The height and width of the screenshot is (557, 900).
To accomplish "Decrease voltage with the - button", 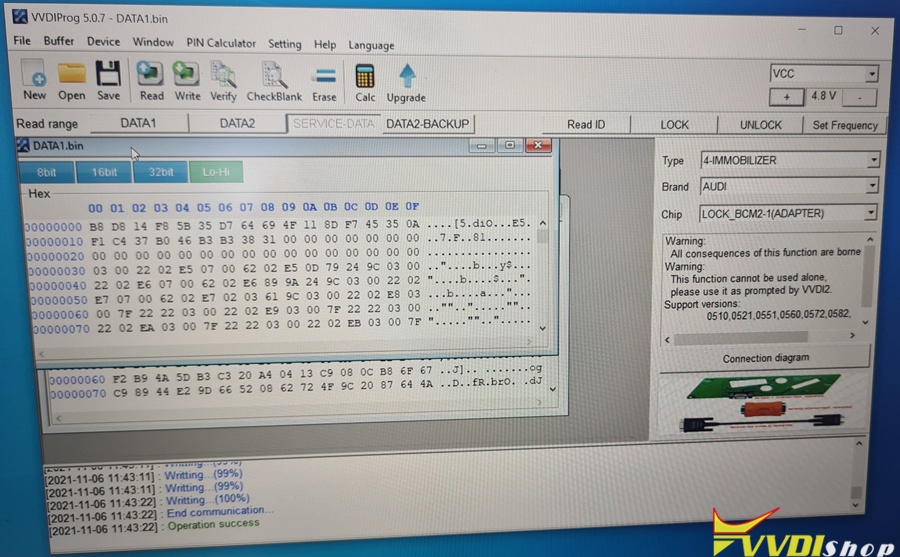I will [859, 98].
